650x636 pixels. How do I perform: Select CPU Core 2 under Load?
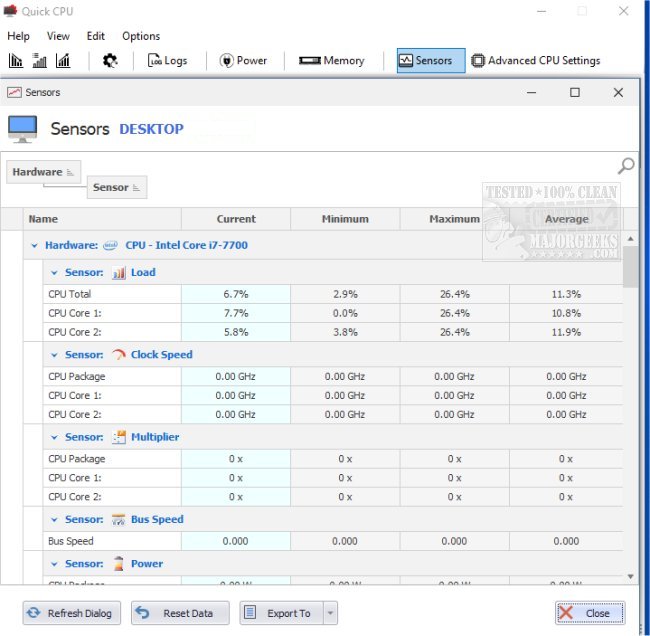(333, 332)
